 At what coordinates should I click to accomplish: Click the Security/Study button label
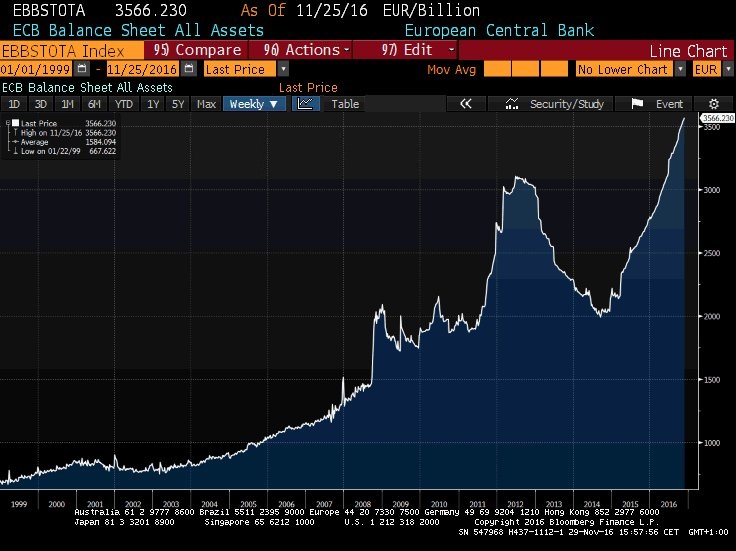[x=567, y=104]
